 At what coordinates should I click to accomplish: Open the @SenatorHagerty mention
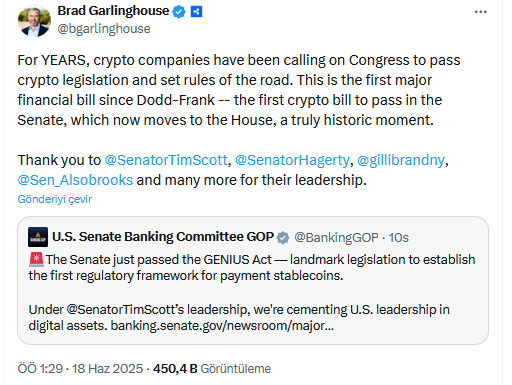[x=292, y=160]
